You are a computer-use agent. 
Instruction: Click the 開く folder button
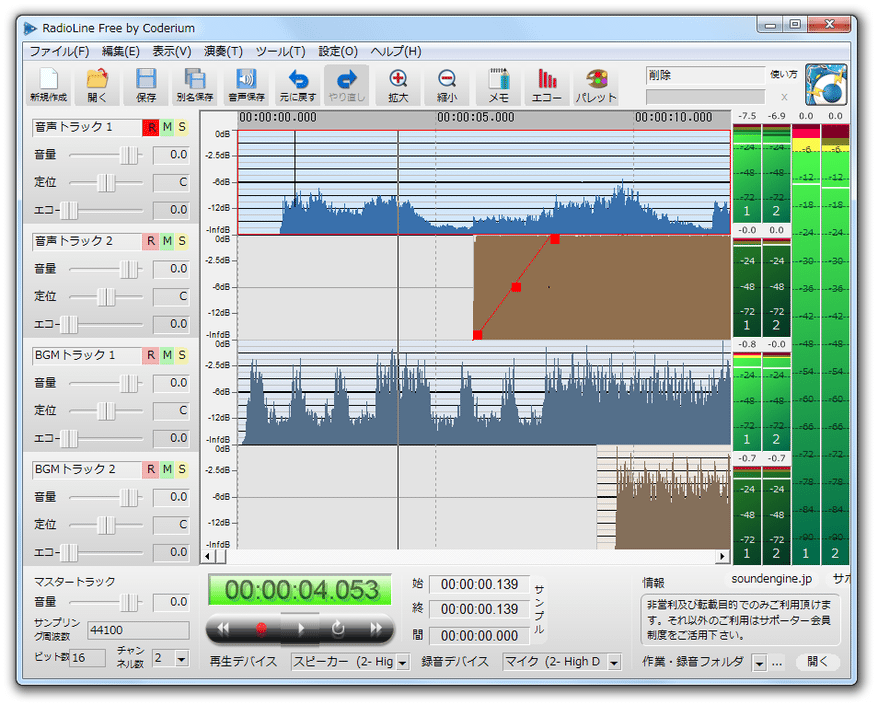[x=818, y=661]
